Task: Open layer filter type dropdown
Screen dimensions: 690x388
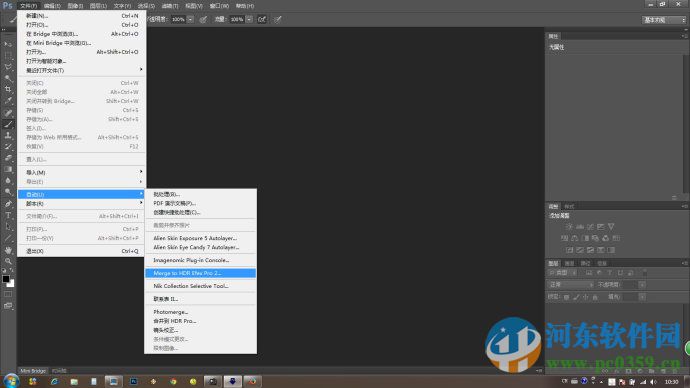Action: (563, 273)
